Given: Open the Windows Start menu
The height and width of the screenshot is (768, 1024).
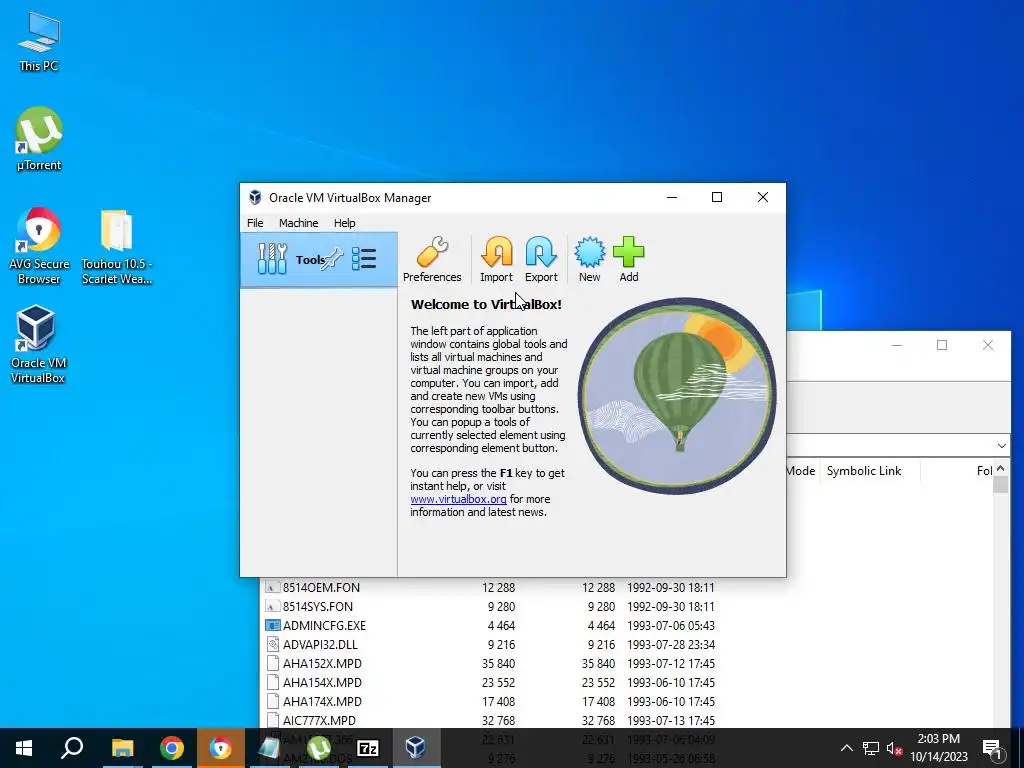Looking at the screenshot, I should pyautogui.click(x=24, y=748).
